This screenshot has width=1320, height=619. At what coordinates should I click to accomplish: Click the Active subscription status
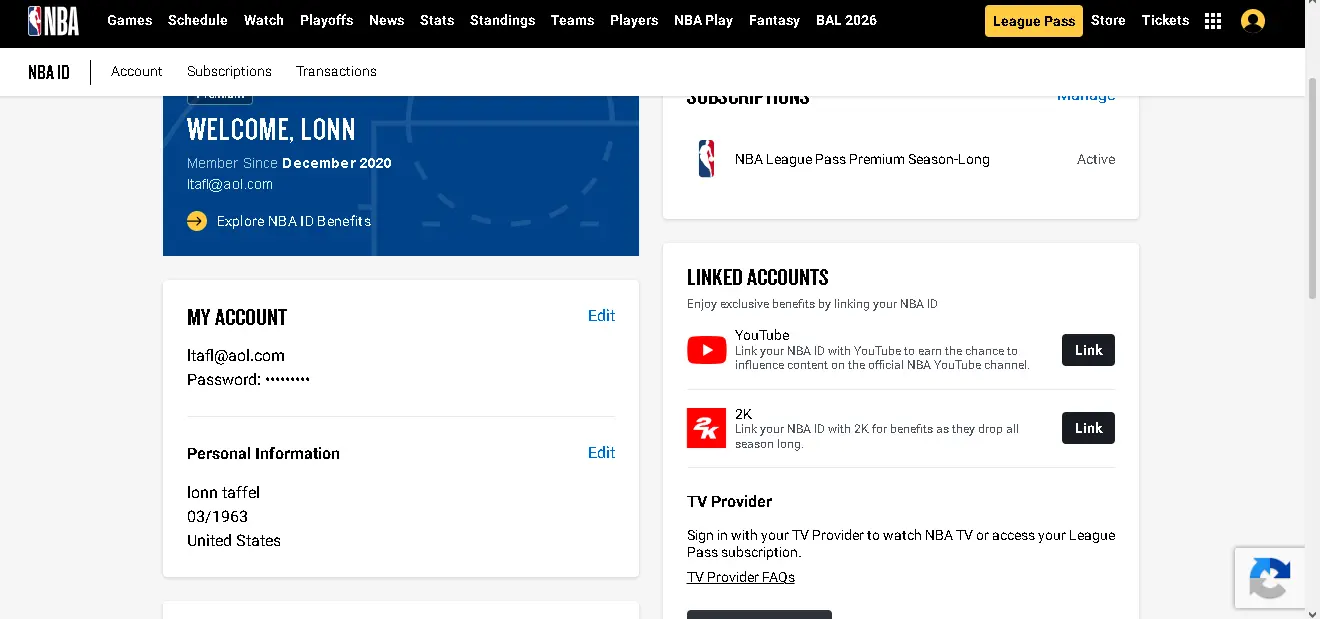1096,159
